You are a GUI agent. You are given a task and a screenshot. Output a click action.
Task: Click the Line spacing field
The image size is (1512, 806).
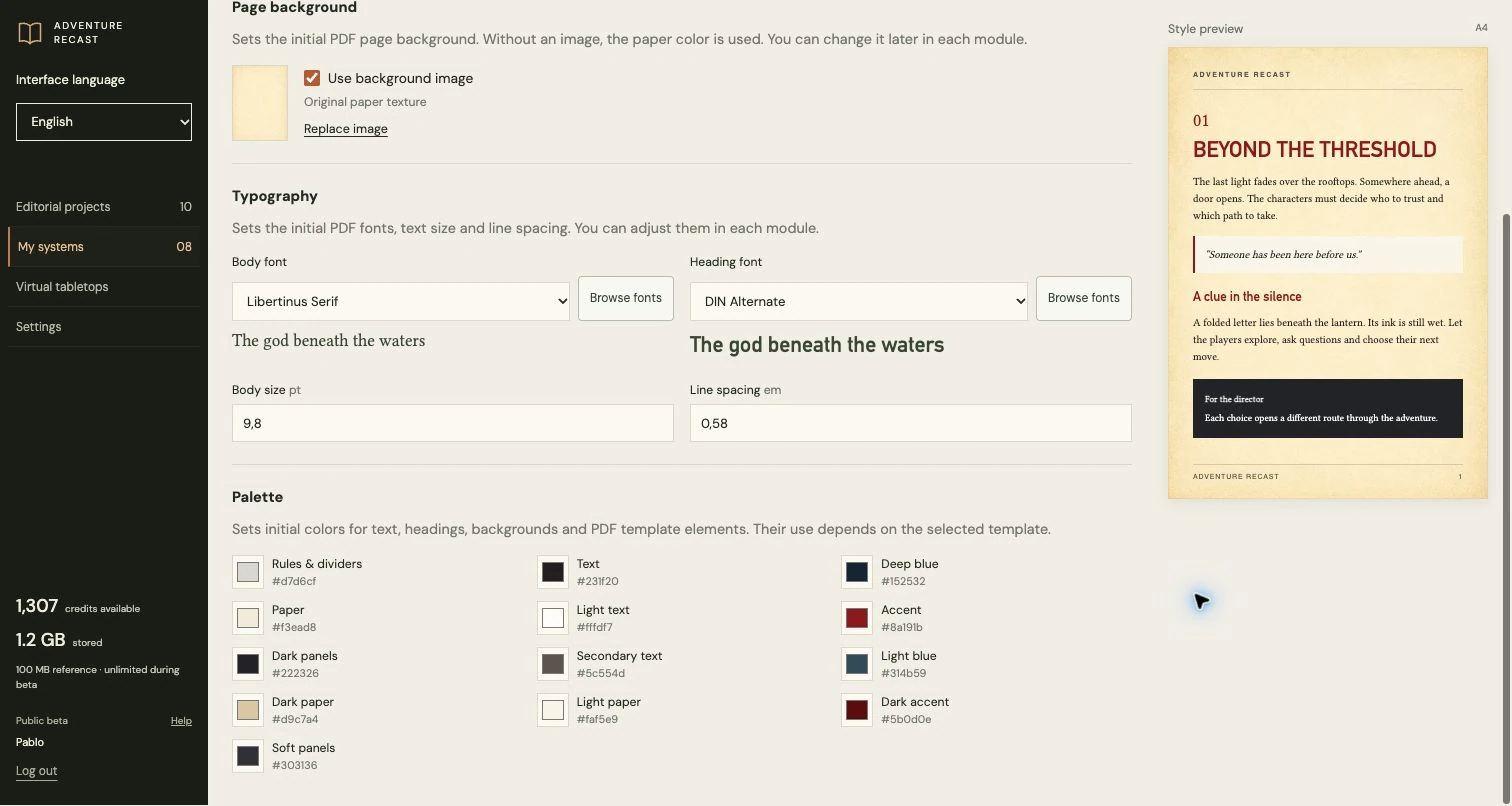(911, 423)
